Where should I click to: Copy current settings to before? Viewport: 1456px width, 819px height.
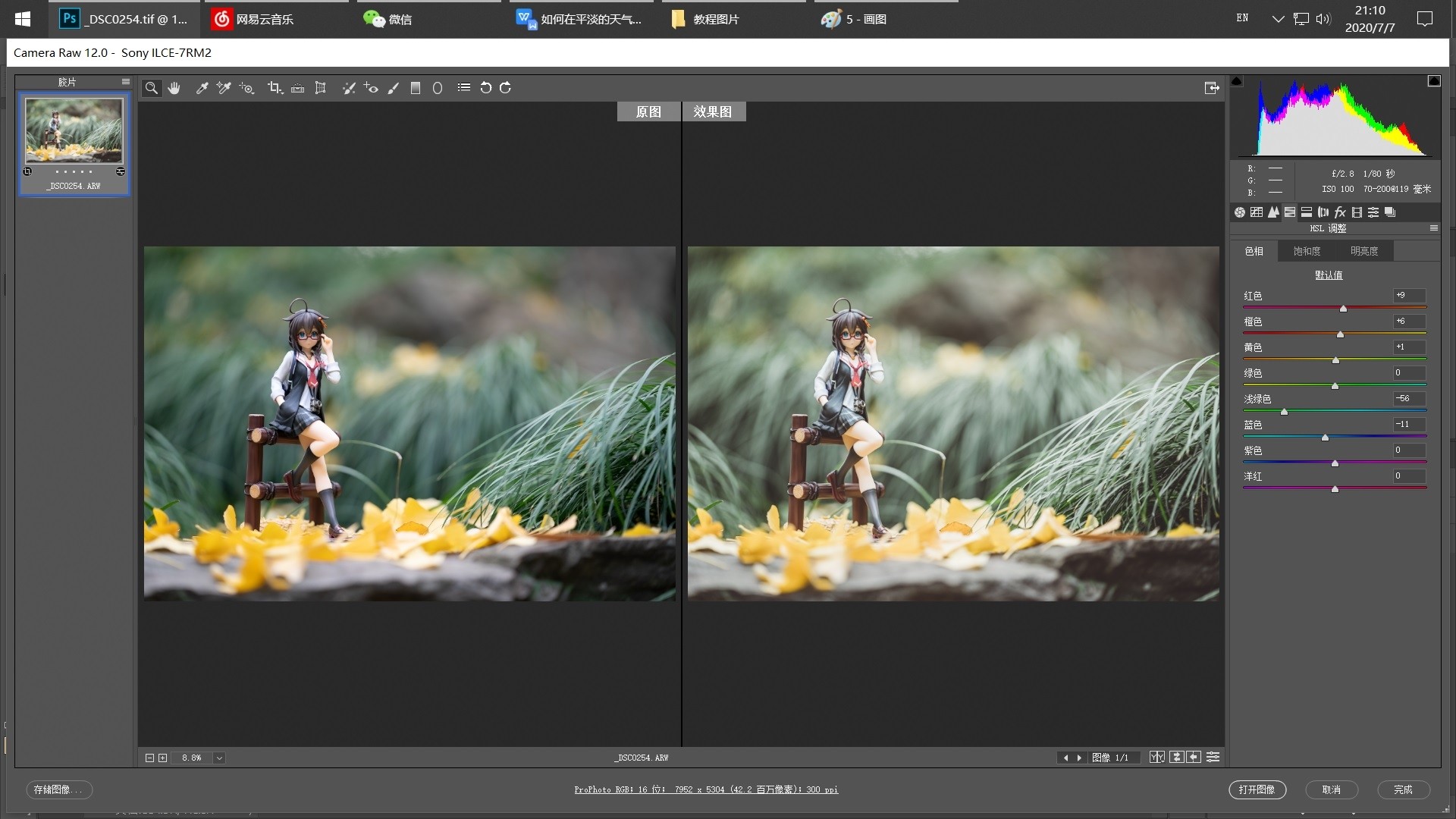point(1194,758)
